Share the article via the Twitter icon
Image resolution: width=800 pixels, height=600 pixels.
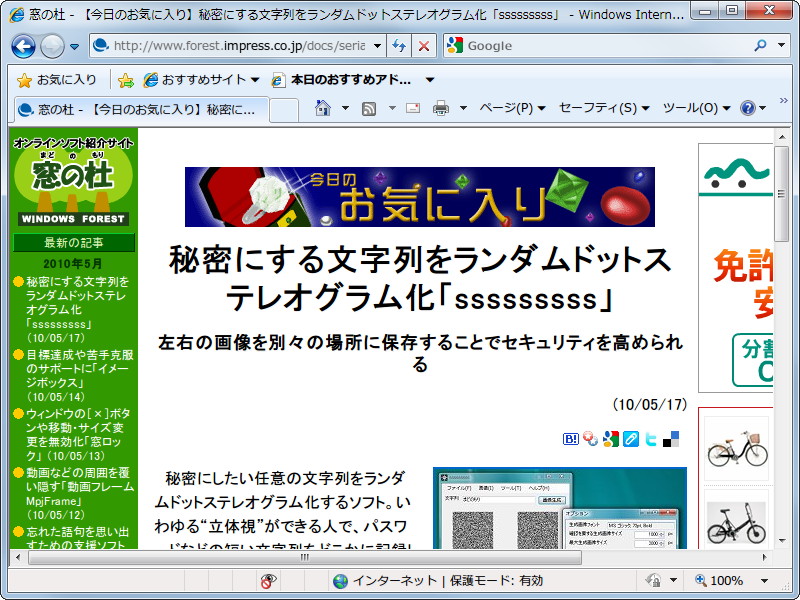tap(652, 440)
